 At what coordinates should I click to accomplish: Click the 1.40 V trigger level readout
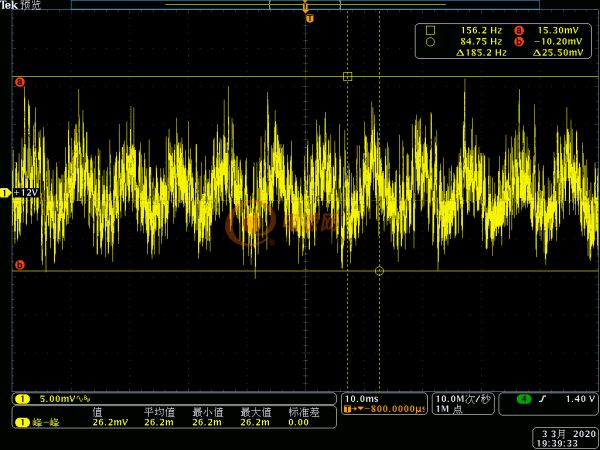pos(580,399)
